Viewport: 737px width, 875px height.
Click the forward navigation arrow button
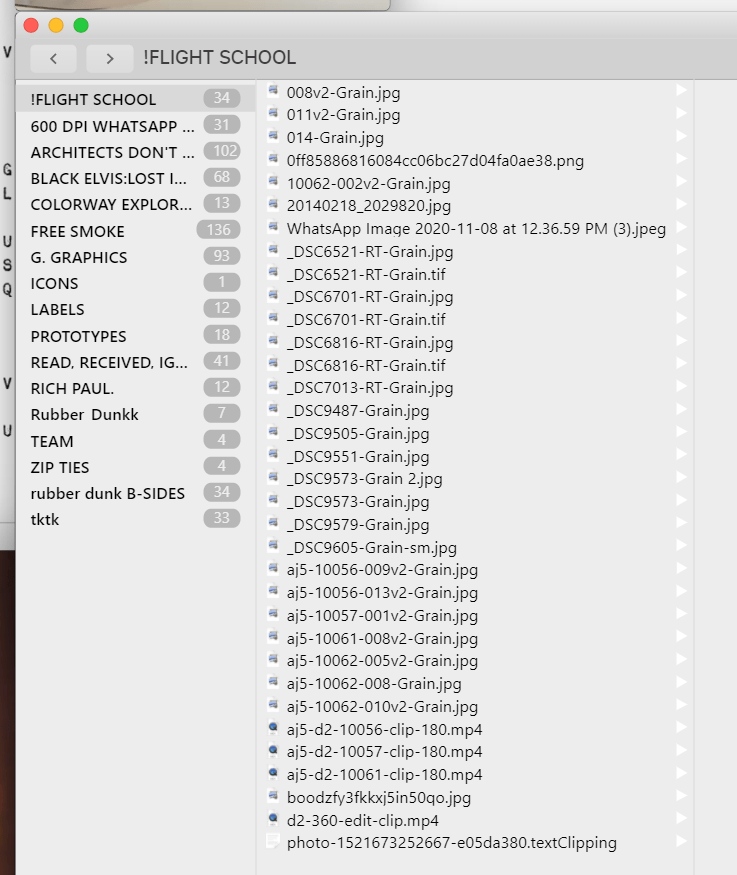(109, 59)
